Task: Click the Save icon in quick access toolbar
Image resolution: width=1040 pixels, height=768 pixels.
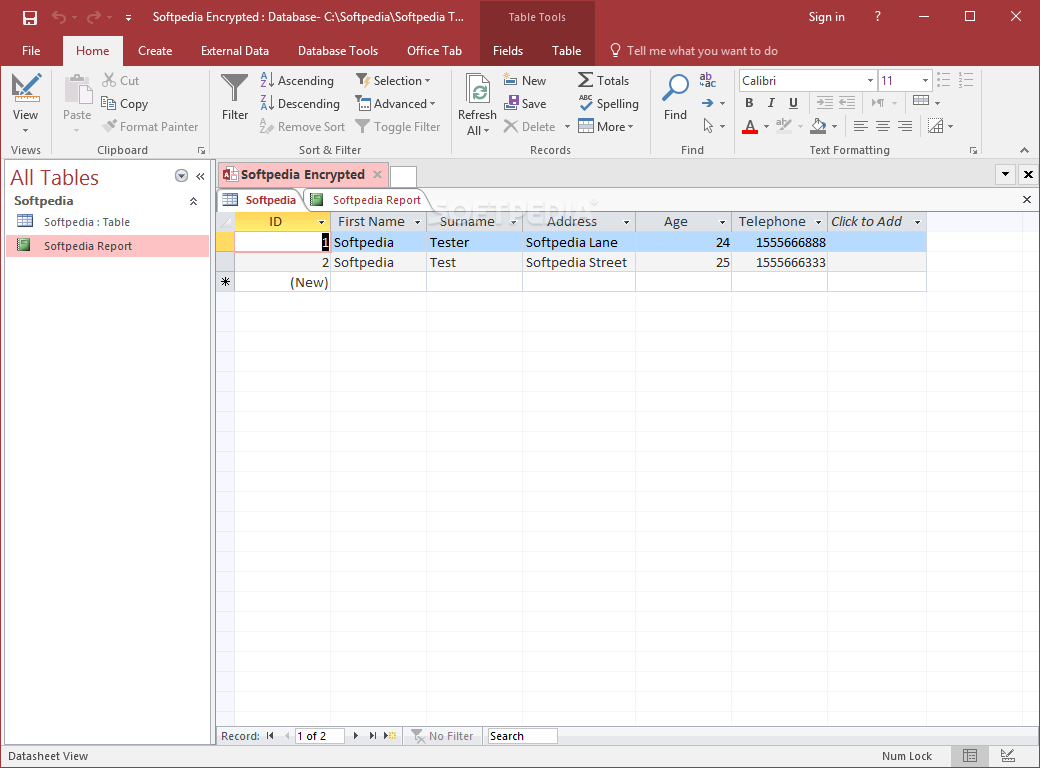Action: coord(30,17)
